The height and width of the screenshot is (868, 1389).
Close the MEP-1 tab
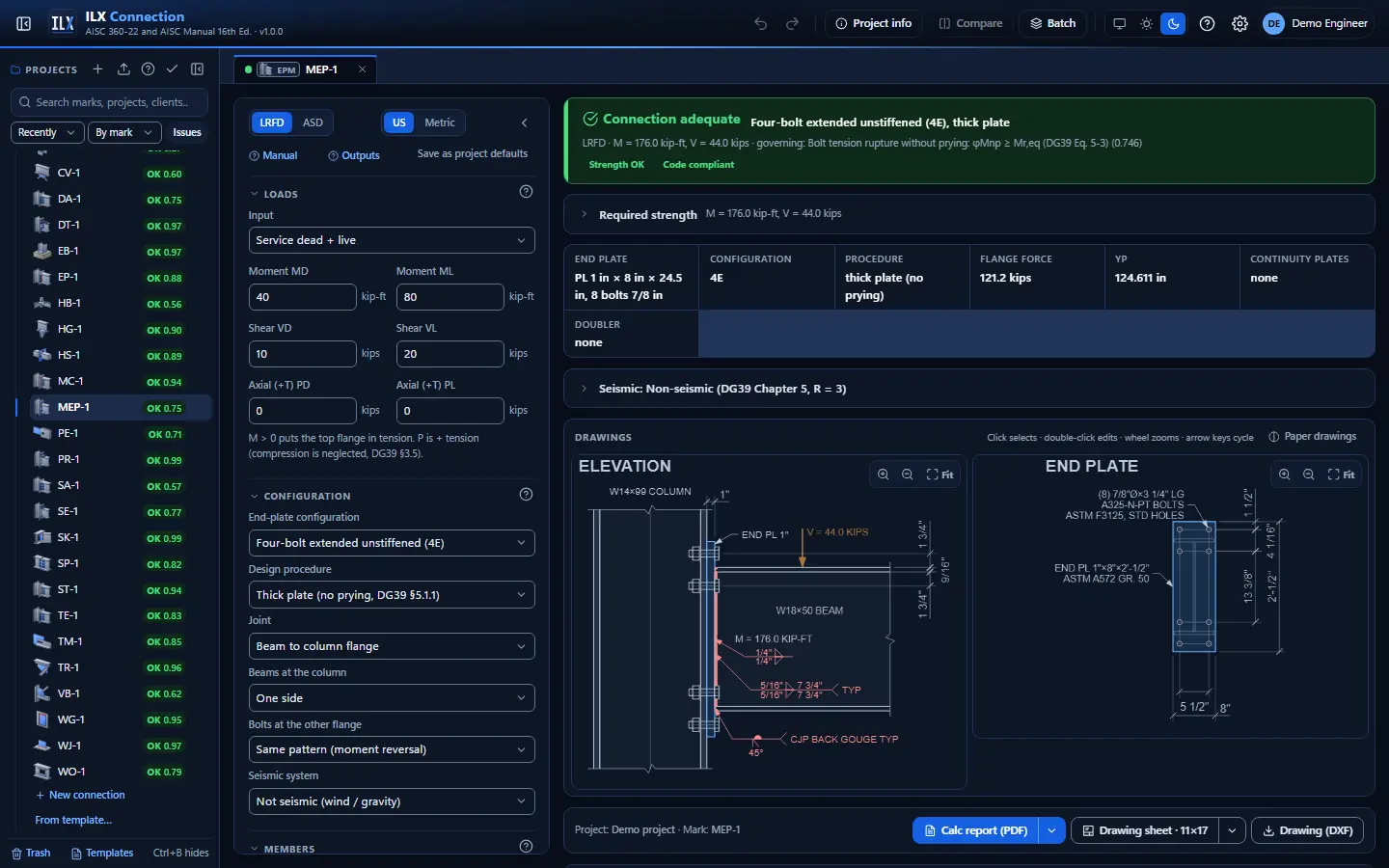363,69
